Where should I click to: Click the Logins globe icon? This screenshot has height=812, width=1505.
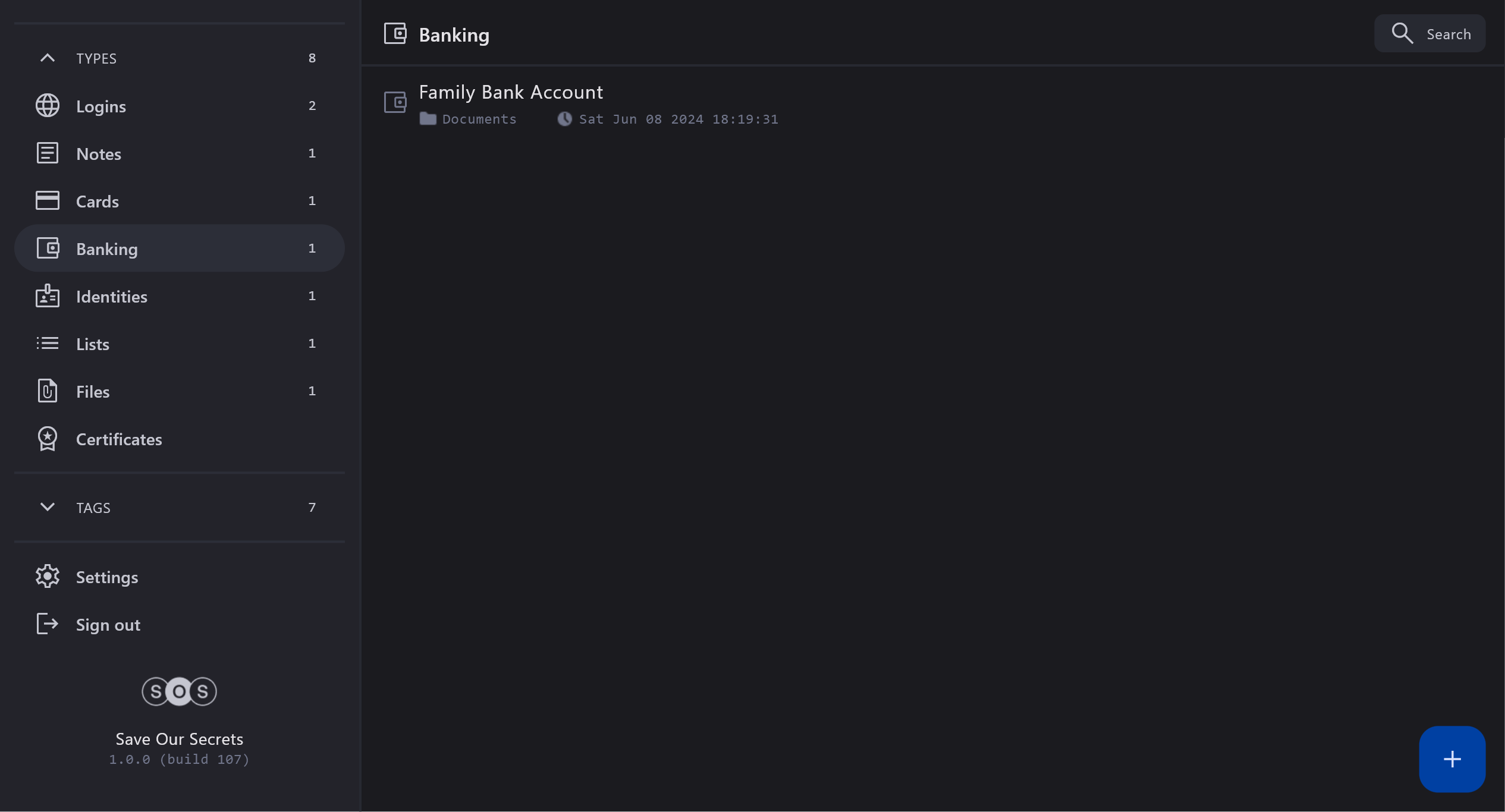click(x=48, y=106)
